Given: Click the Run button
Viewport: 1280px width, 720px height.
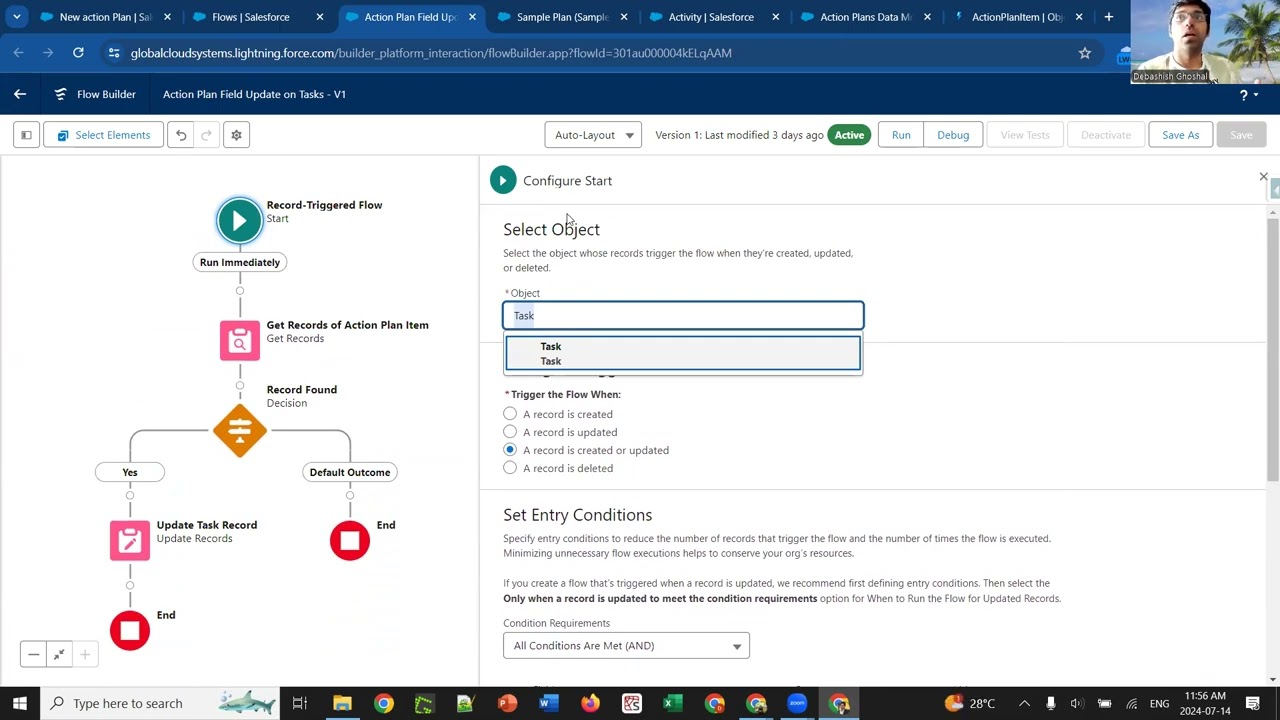Looking at the screenshot, I should (901, 135).
